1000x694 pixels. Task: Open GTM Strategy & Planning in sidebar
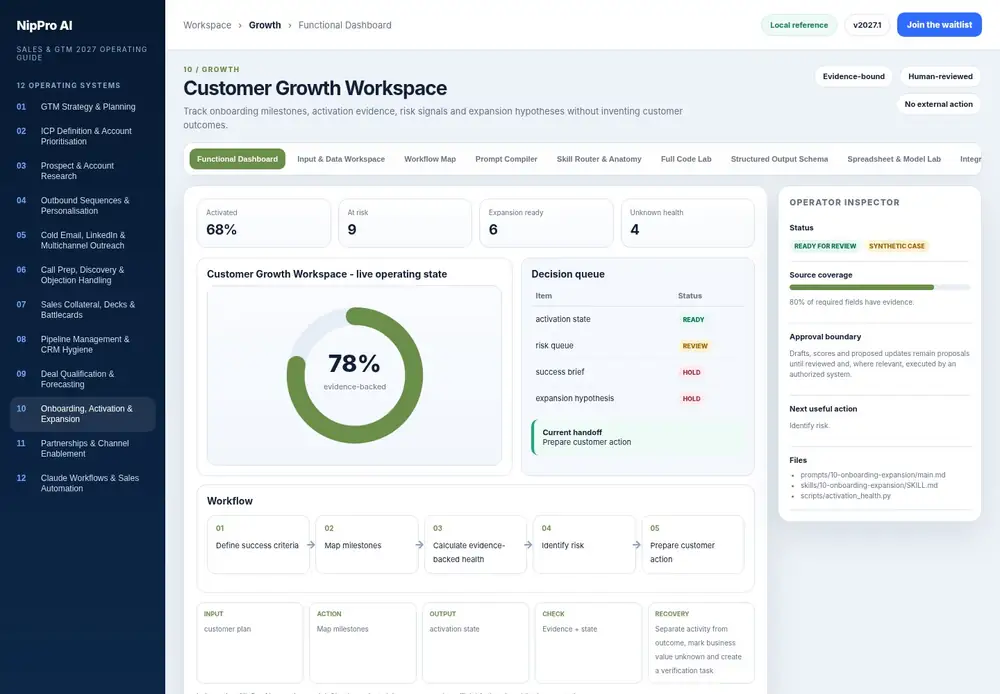pyautogui.click(x=82, y=107)
